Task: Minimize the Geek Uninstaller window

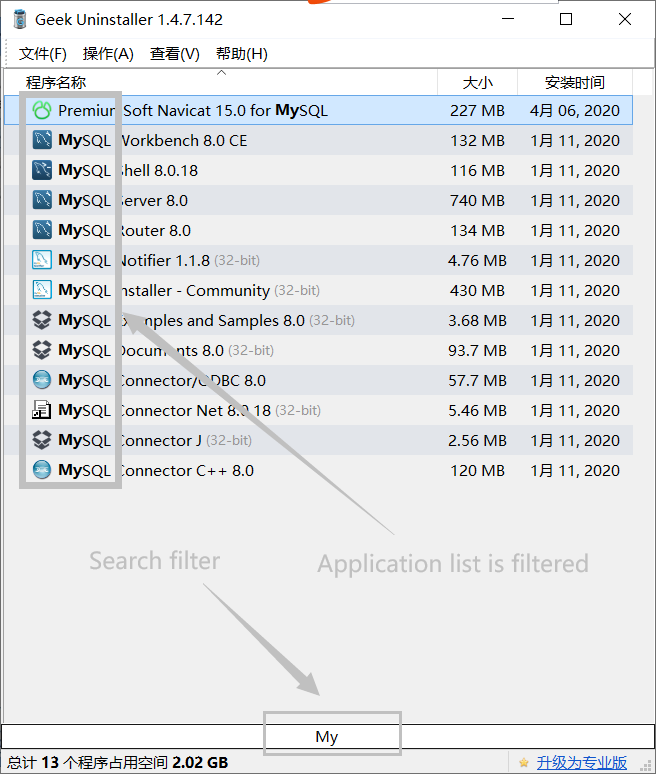Action: point(508,19)
